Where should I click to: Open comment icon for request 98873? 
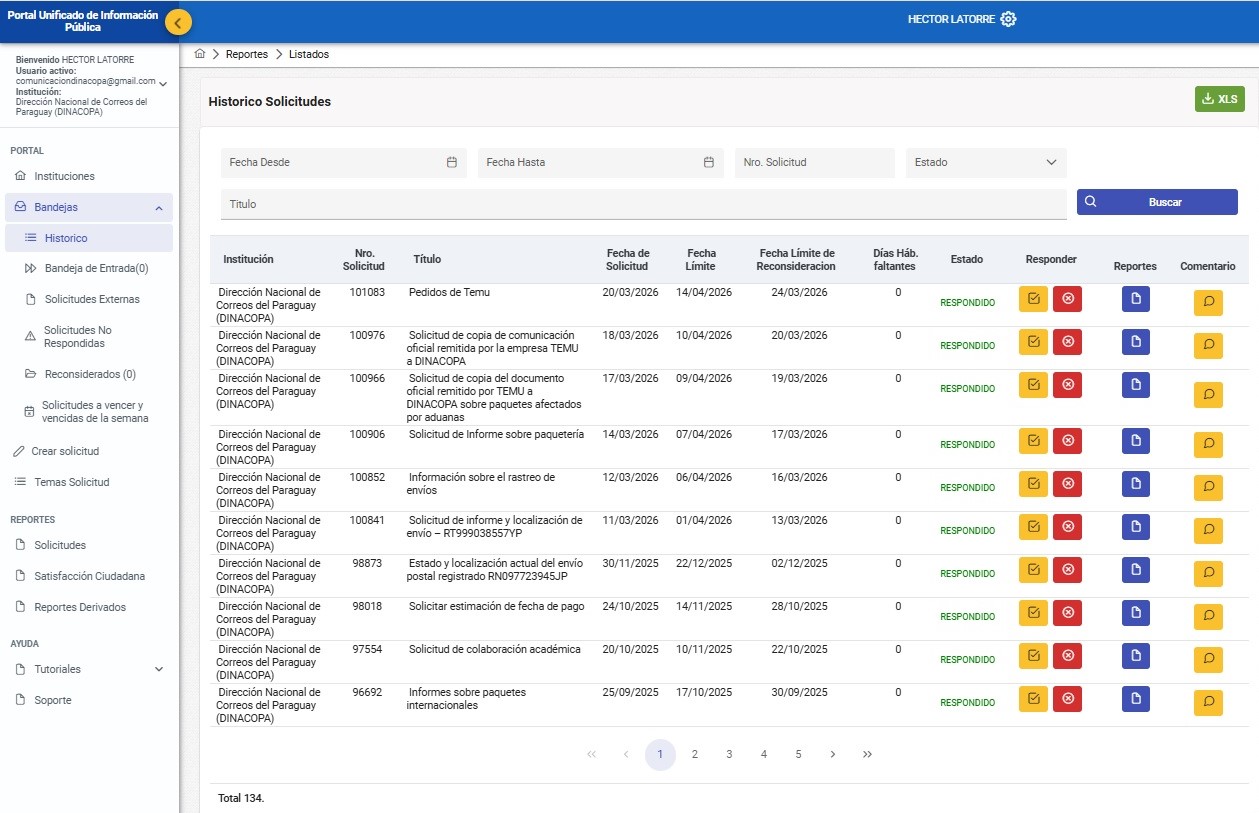[1208, 573]
